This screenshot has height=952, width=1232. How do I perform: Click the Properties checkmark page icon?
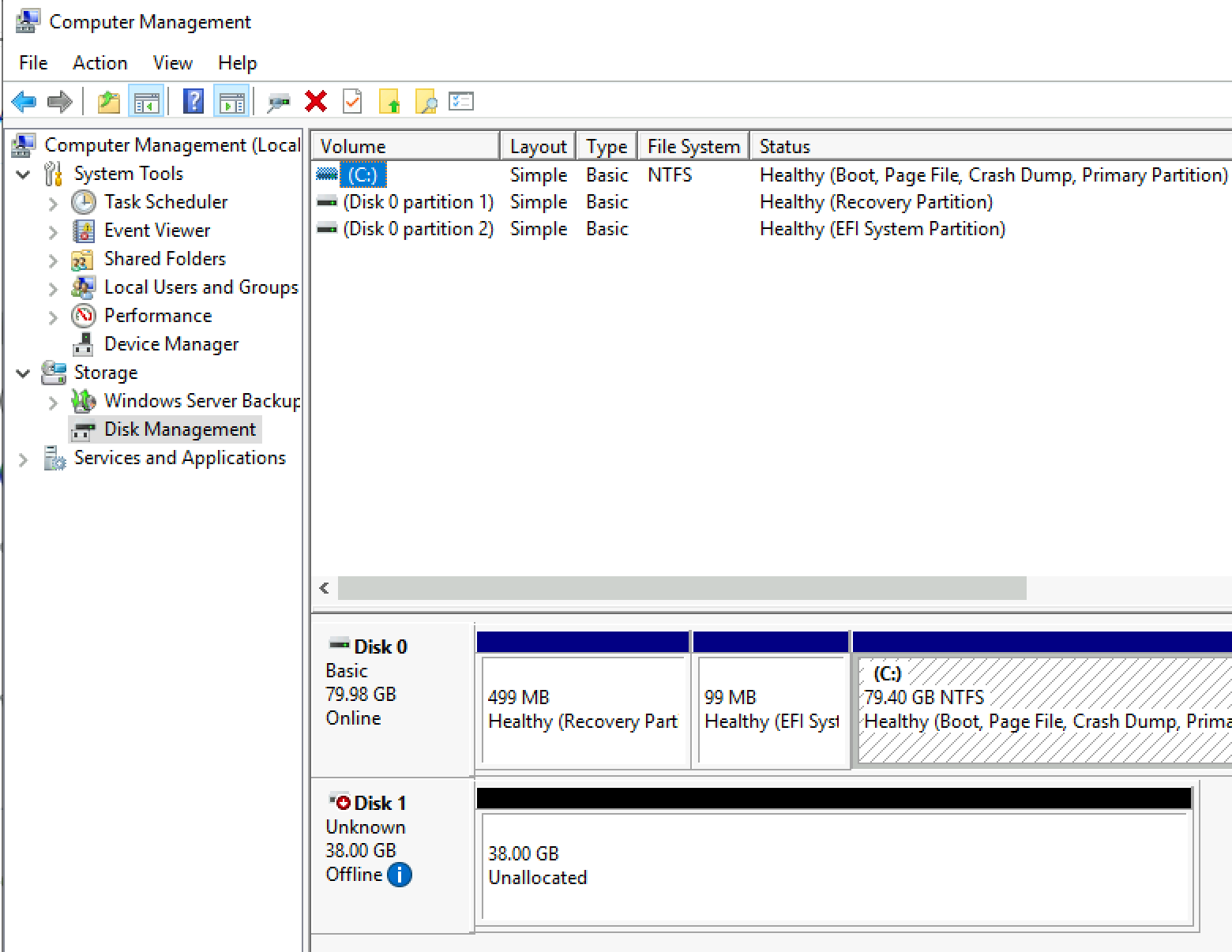tap(352, 102)
